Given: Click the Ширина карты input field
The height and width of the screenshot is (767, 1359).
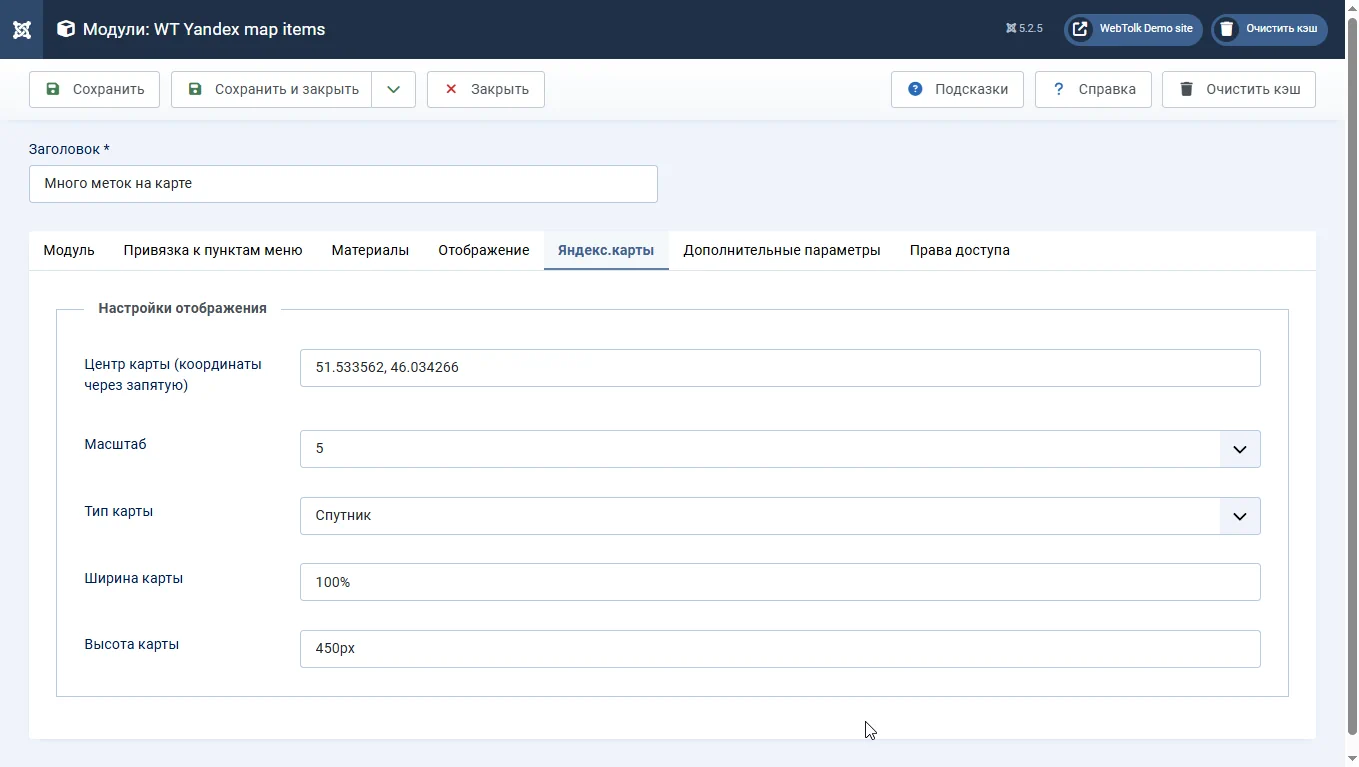Looking at the screenshot, I should [780, 582].
